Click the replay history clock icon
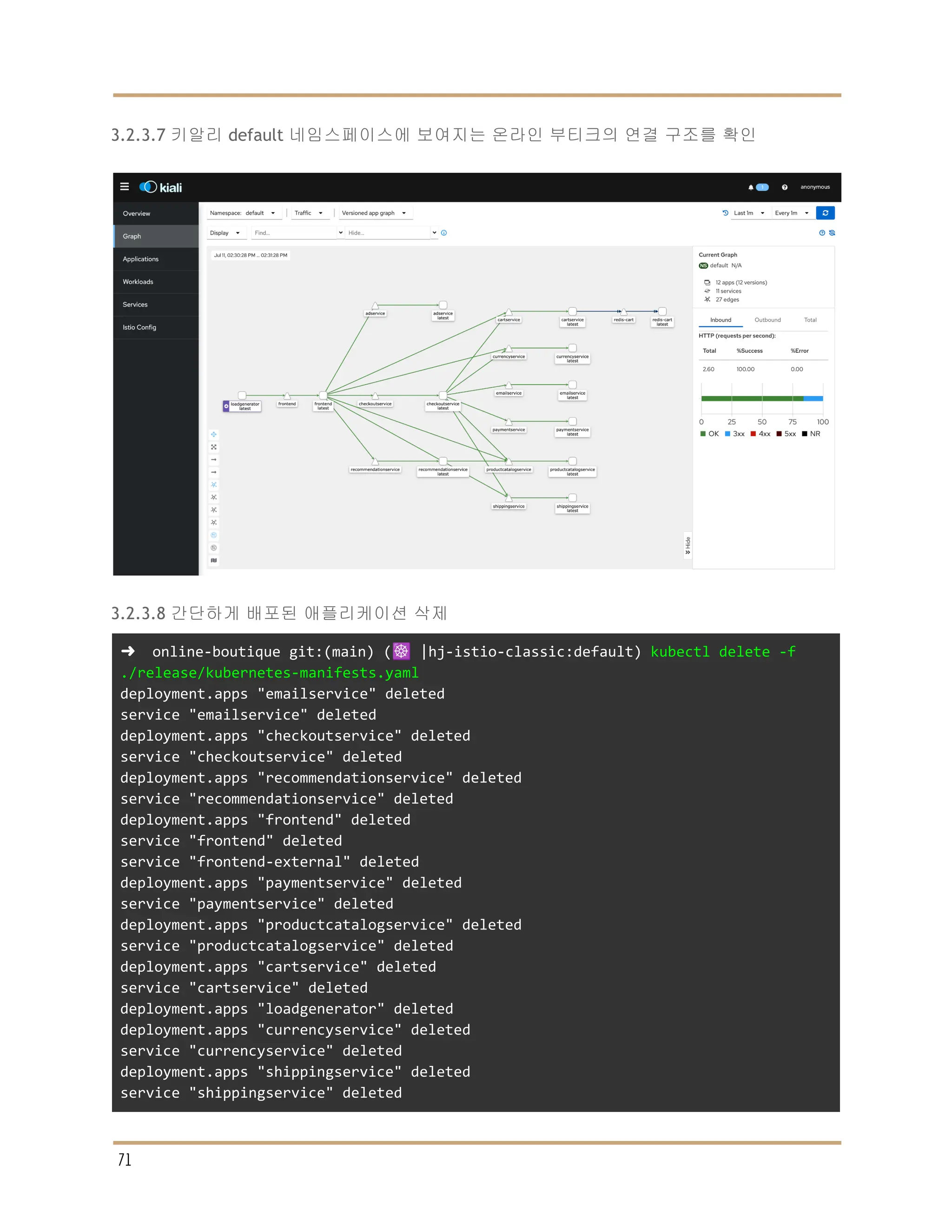This screenshot has height=1232, width=952. click(x=725, y=212)
